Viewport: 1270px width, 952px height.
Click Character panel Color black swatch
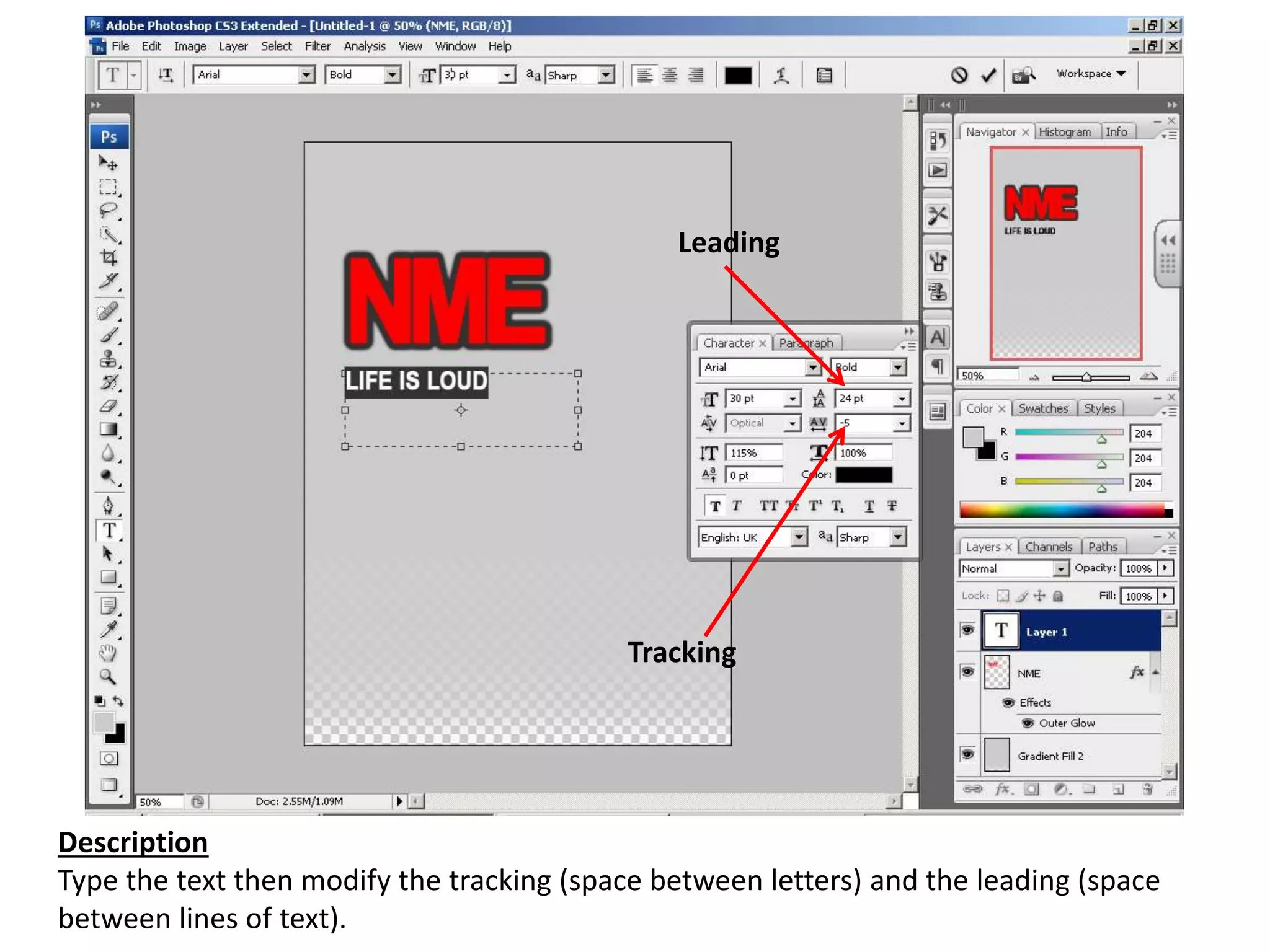click(863, 475)
